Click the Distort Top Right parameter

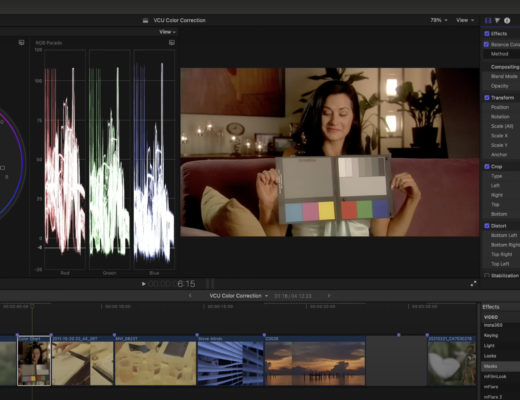(x=501, y=254)
